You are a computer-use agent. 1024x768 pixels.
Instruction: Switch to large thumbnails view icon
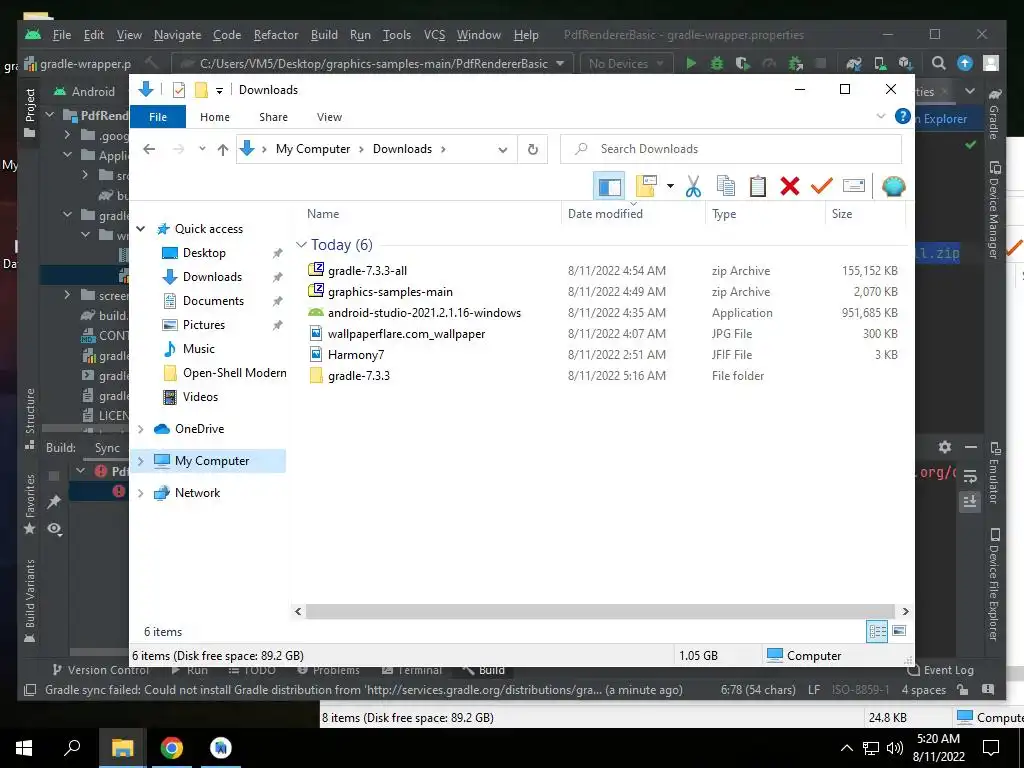coord(899,631)
